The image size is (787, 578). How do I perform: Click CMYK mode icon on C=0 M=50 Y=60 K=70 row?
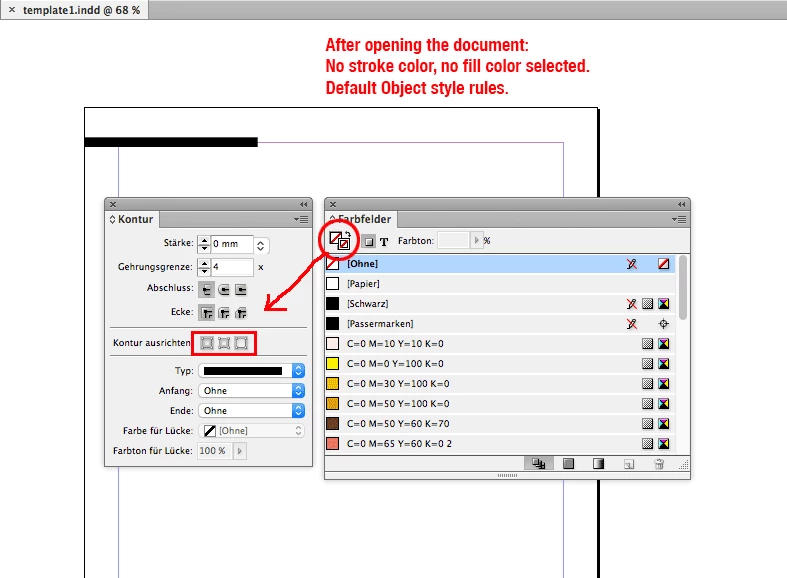point(664,424)
